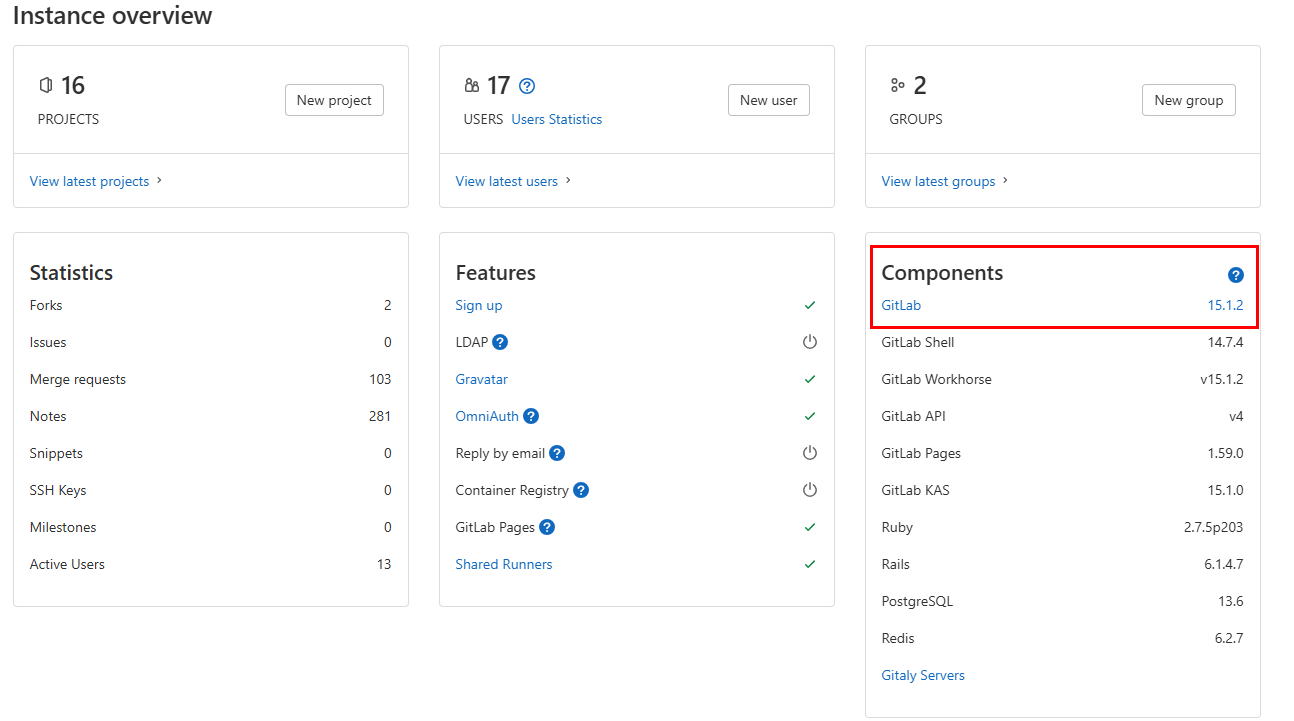Click the Users help question icon
Image resolution: width=1294 pixels, height=721 pixels.
(x=527, y=86)
